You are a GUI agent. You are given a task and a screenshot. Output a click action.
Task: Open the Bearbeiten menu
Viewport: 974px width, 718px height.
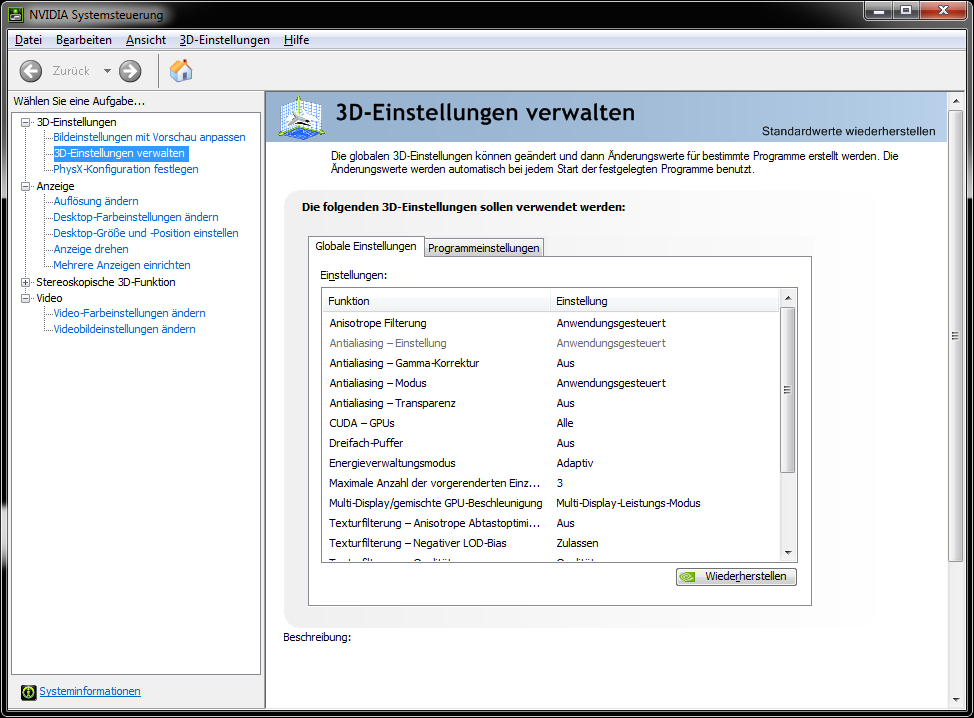[x=84, y=40]
